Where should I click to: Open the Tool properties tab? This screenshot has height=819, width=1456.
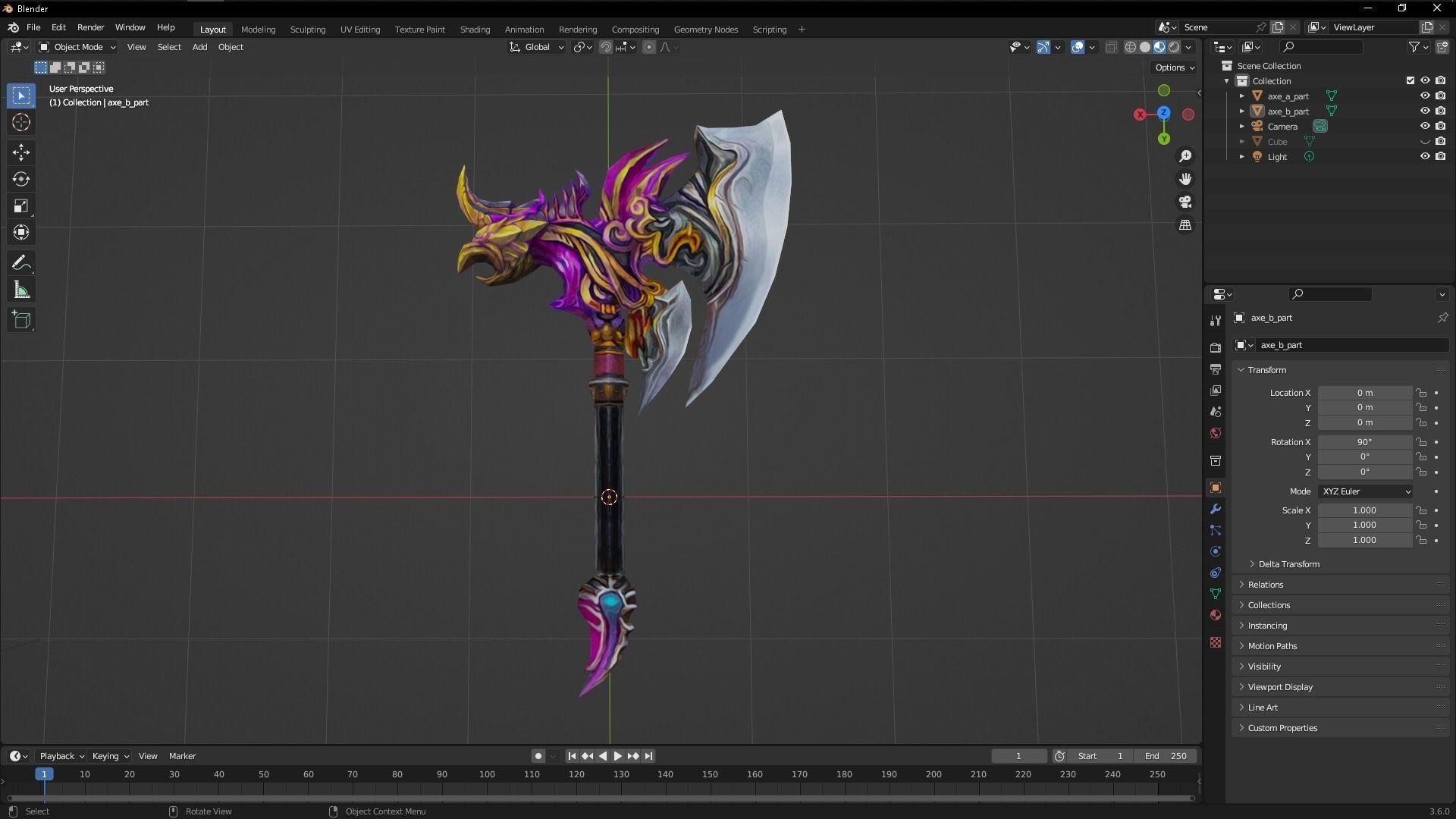(x=1216, y=321)
